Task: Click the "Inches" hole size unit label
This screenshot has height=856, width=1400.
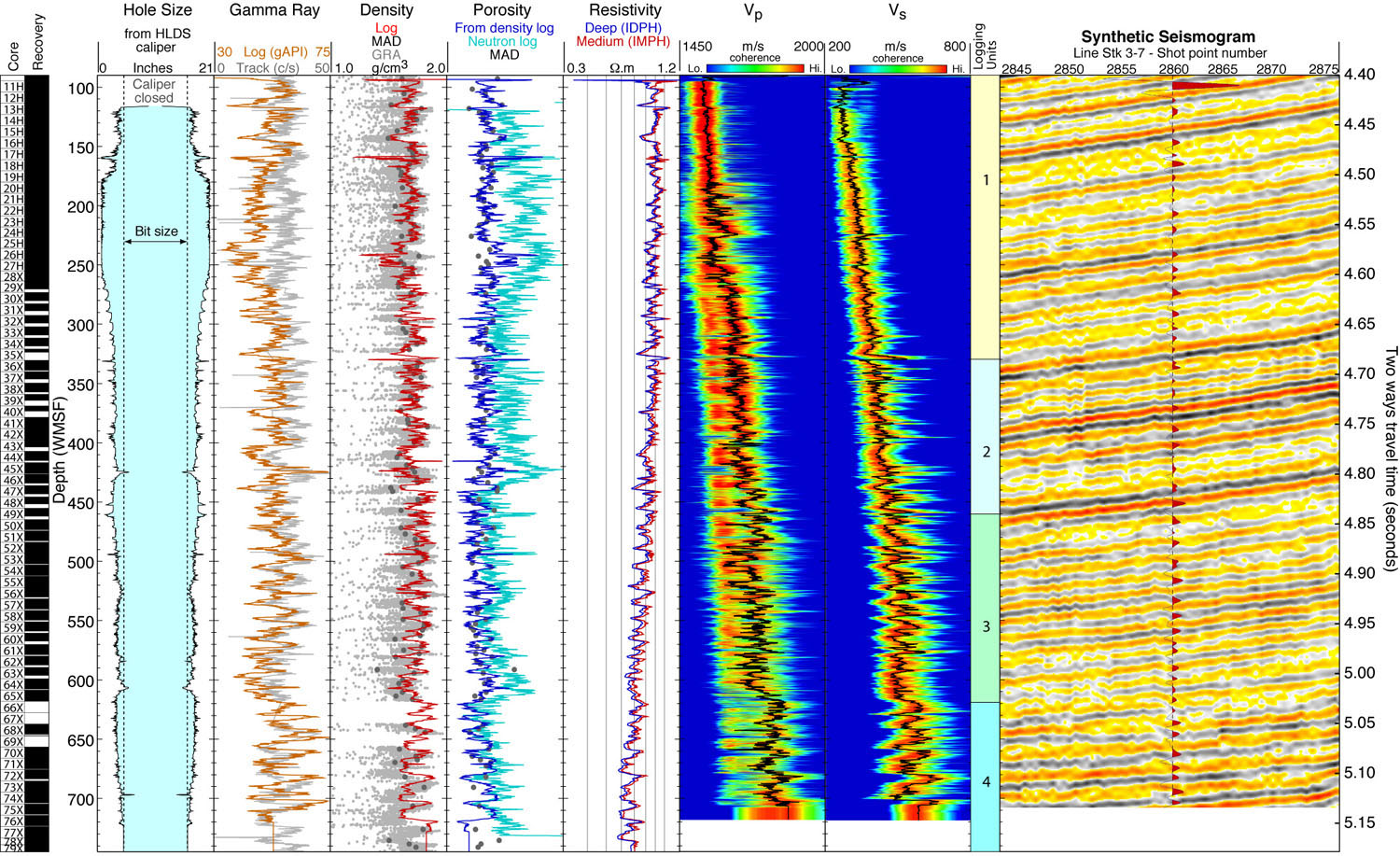Action: tap(153, 68)
